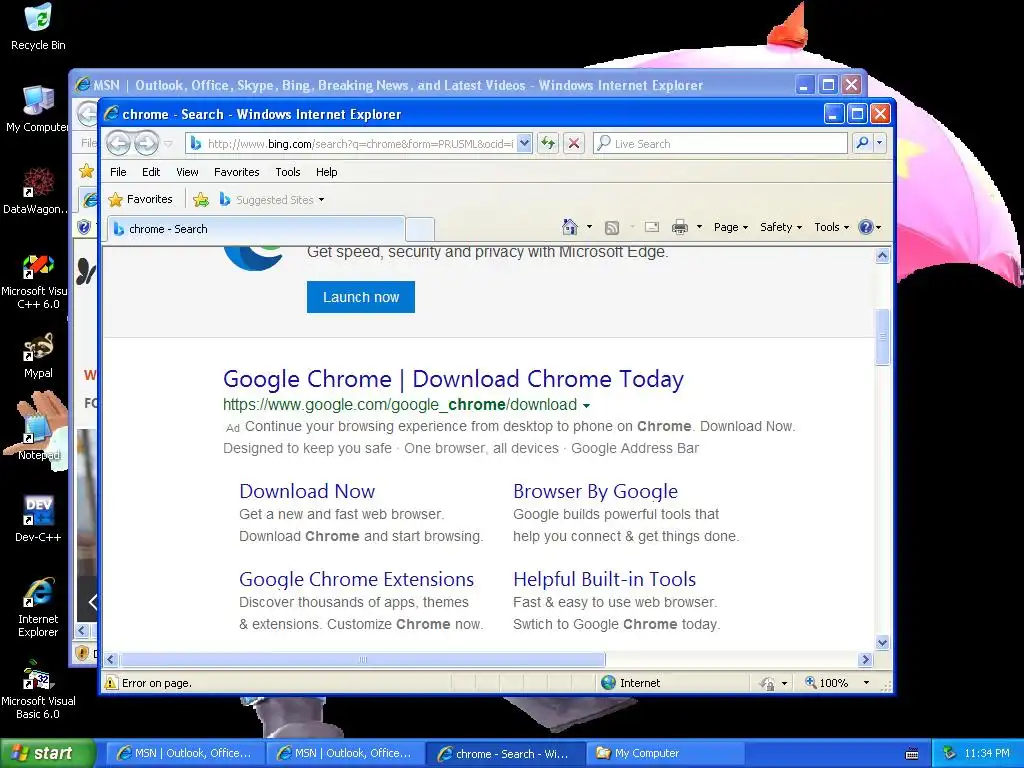Open the File menu
The width and height of the screenshot is (1024, 768).
[118, 172]
